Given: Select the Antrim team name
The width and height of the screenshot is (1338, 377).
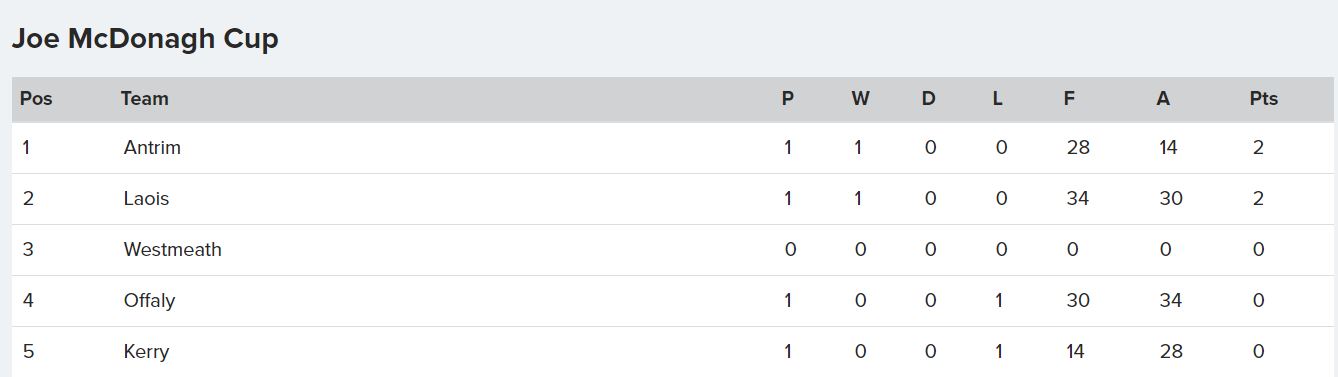Looking at the screenshot, I should [x=152, y=147].
